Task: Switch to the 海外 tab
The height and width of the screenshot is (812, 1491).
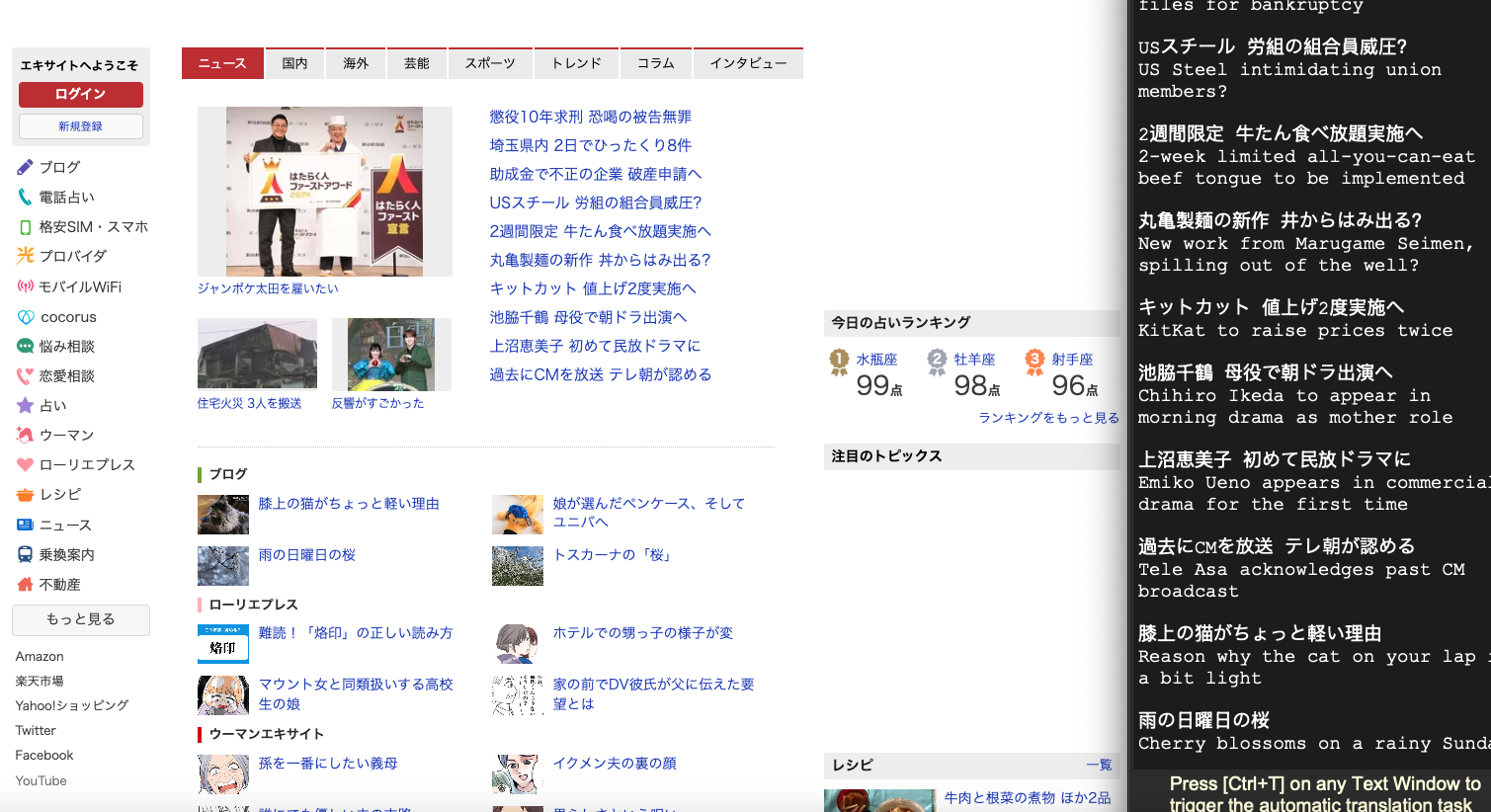Action: [356, 63]
